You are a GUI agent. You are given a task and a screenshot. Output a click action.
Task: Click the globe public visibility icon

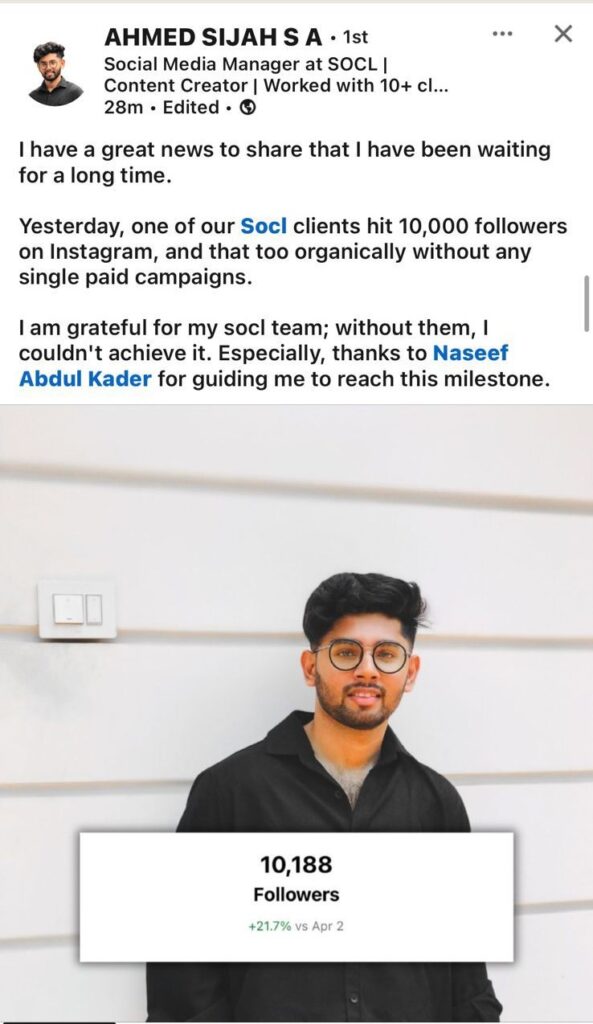coord(248,108)
